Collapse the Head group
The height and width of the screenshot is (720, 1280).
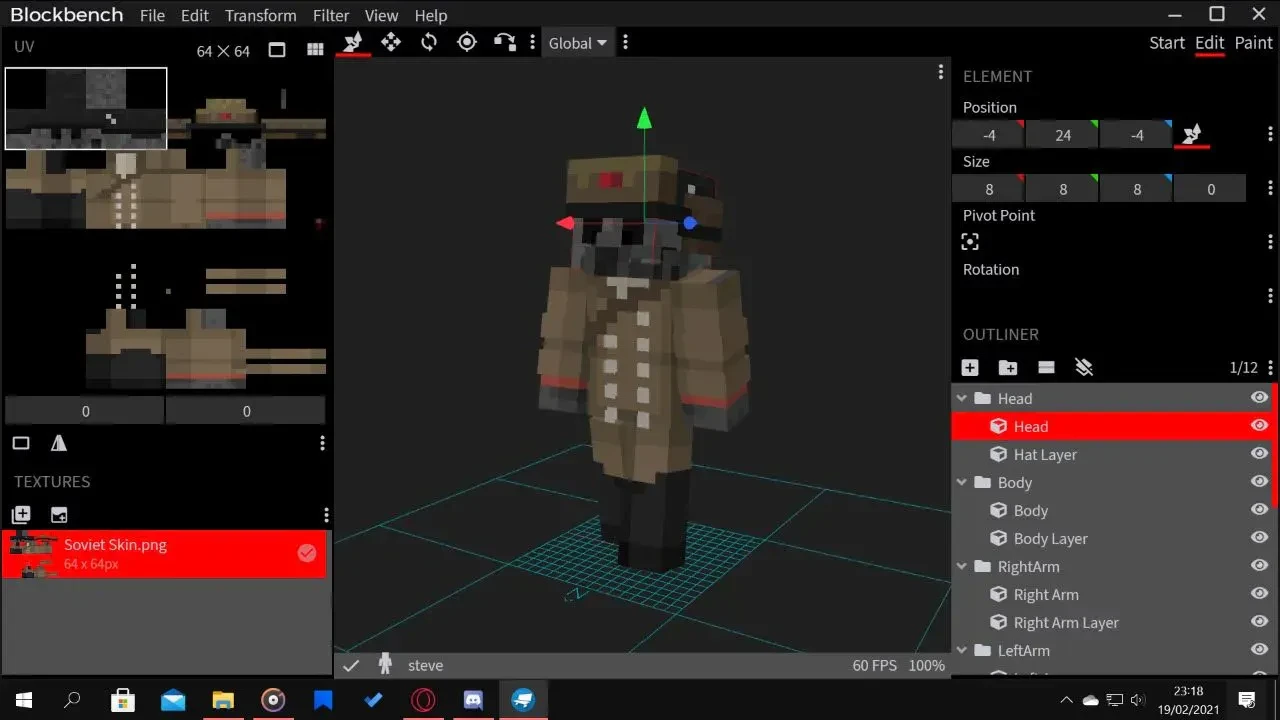pos(962,398)
